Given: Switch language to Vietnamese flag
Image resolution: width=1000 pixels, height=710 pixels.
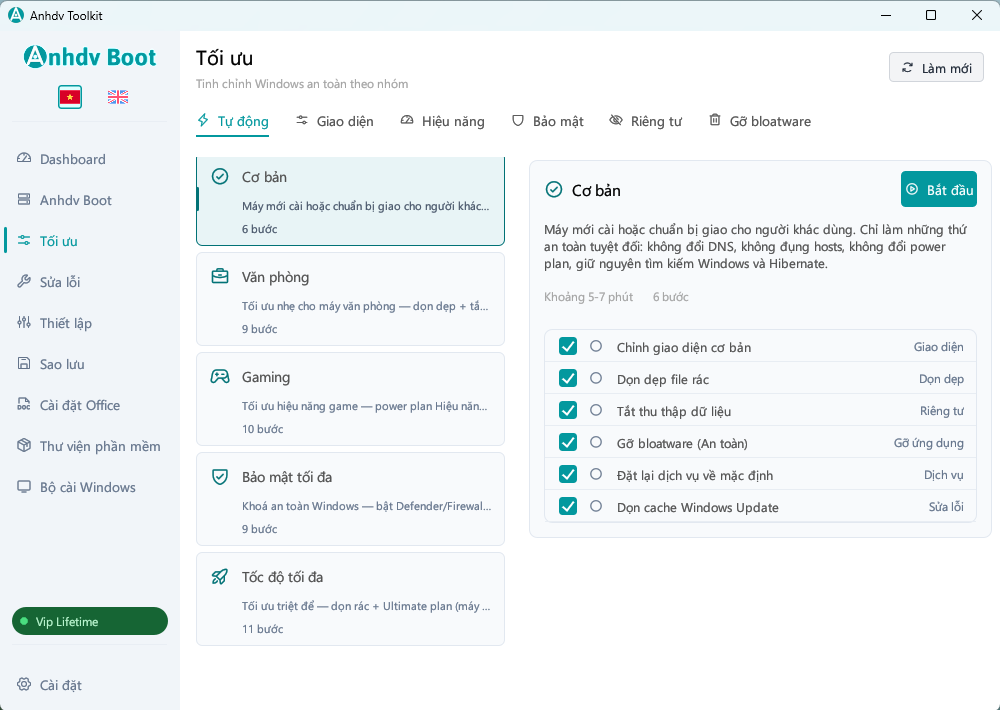Looking at the screenshot, I should (x=70, y=97).
